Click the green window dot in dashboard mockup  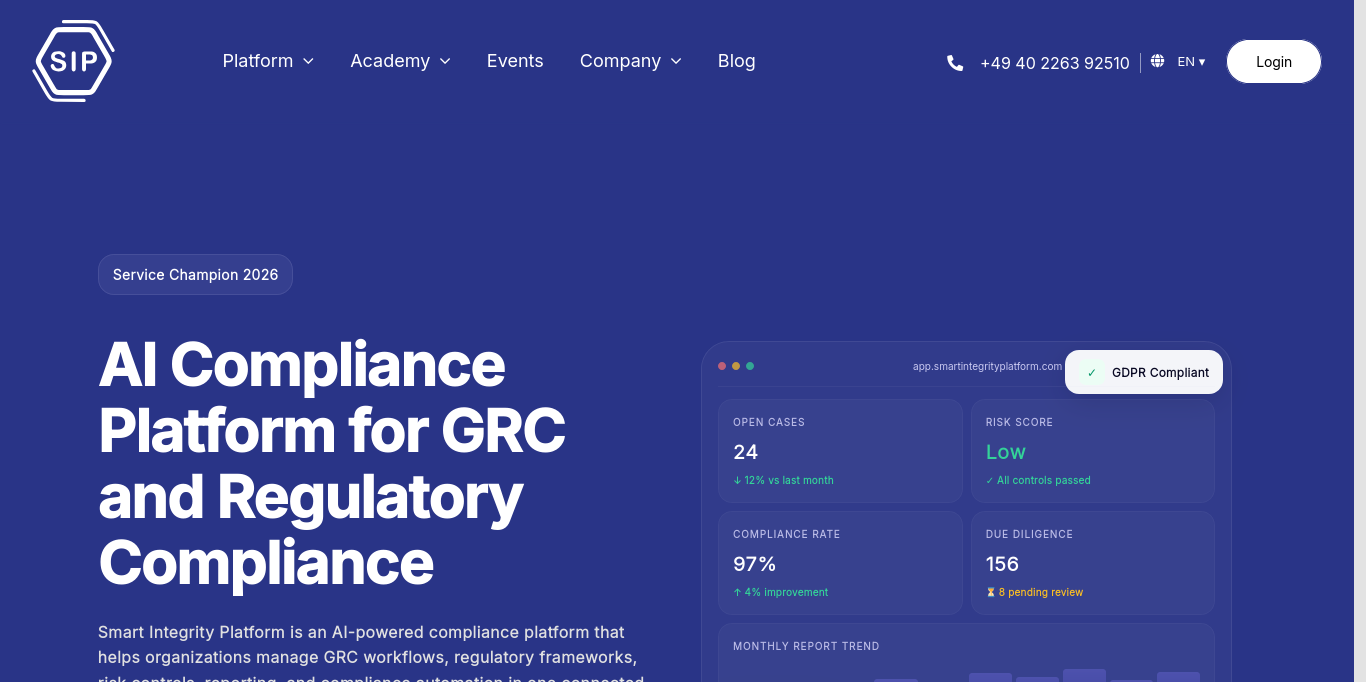[x=750, y=366]
